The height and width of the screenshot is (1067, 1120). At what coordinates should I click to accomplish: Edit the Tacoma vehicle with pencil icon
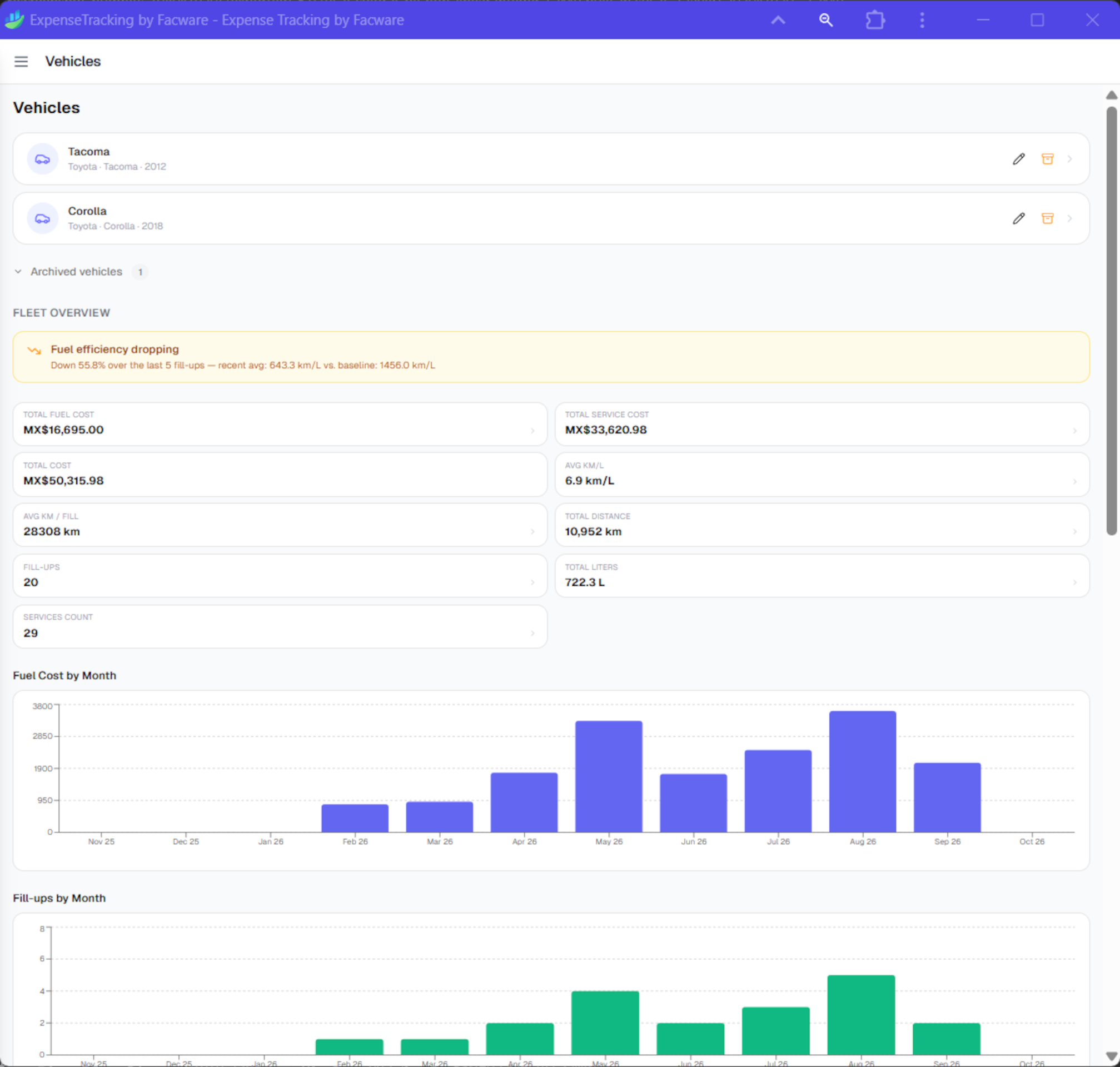[x=1018, y=159]
